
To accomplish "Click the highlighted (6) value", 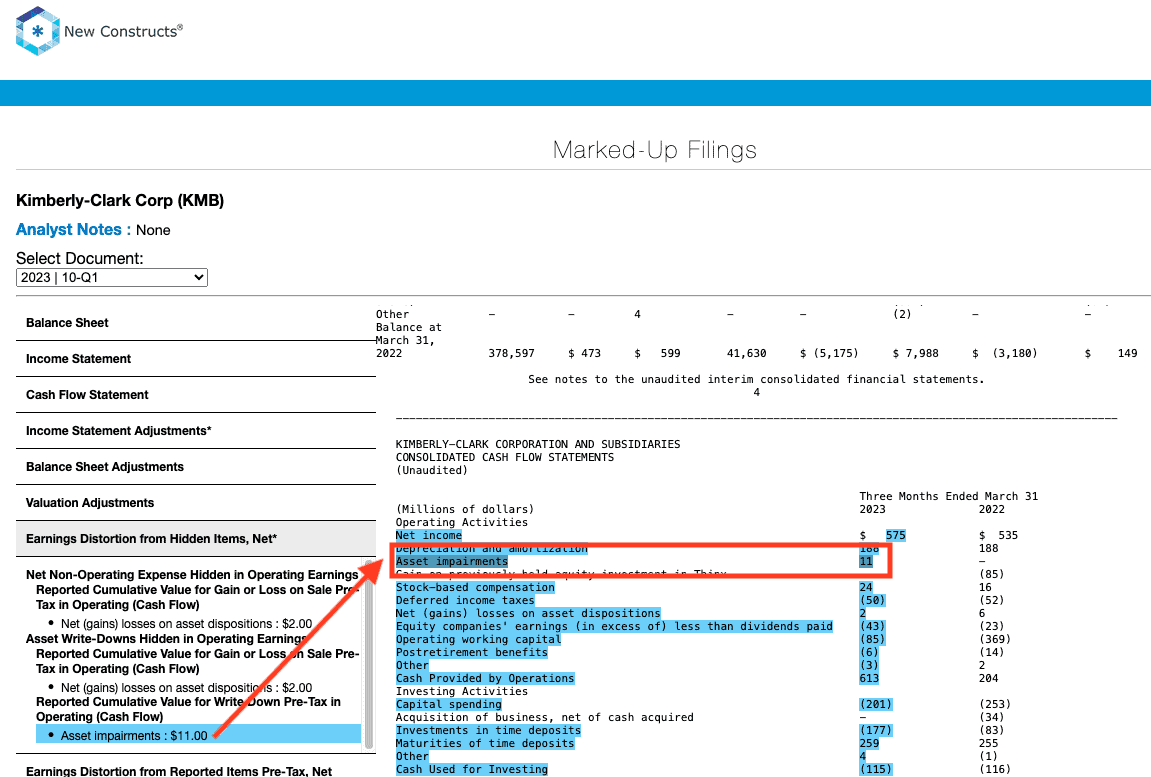I will point(869,652).
